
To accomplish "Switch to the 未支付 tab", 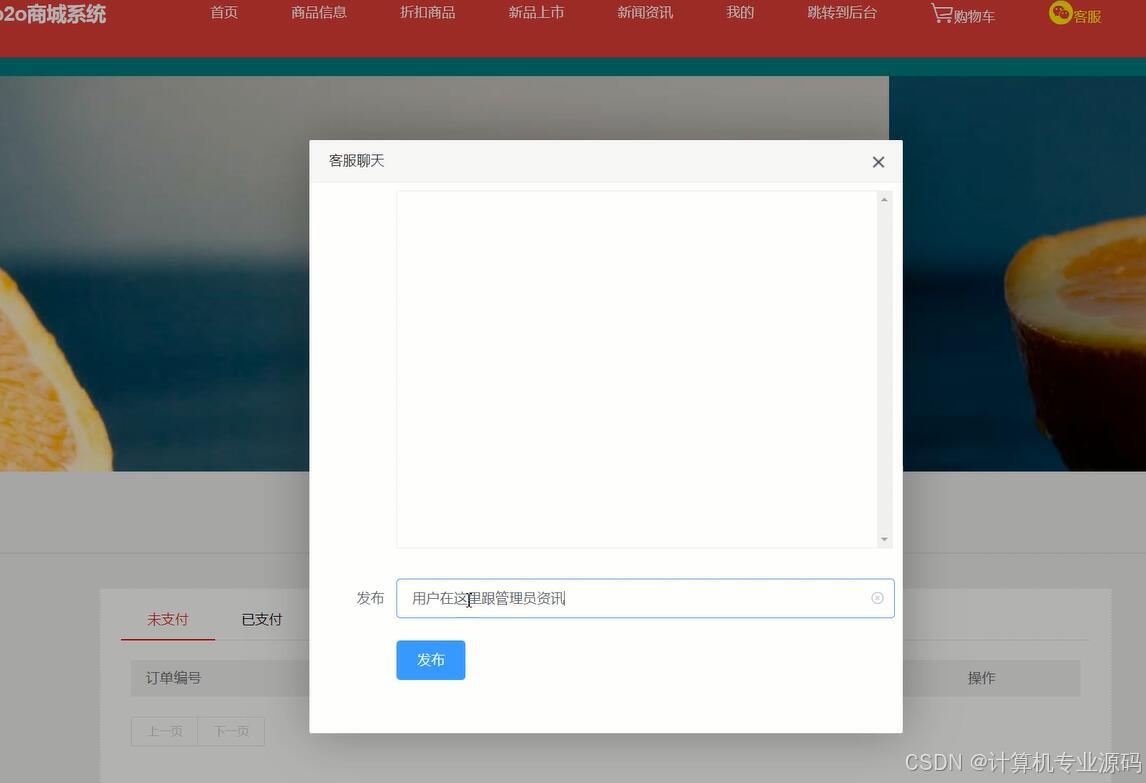I will coord(167,619).
